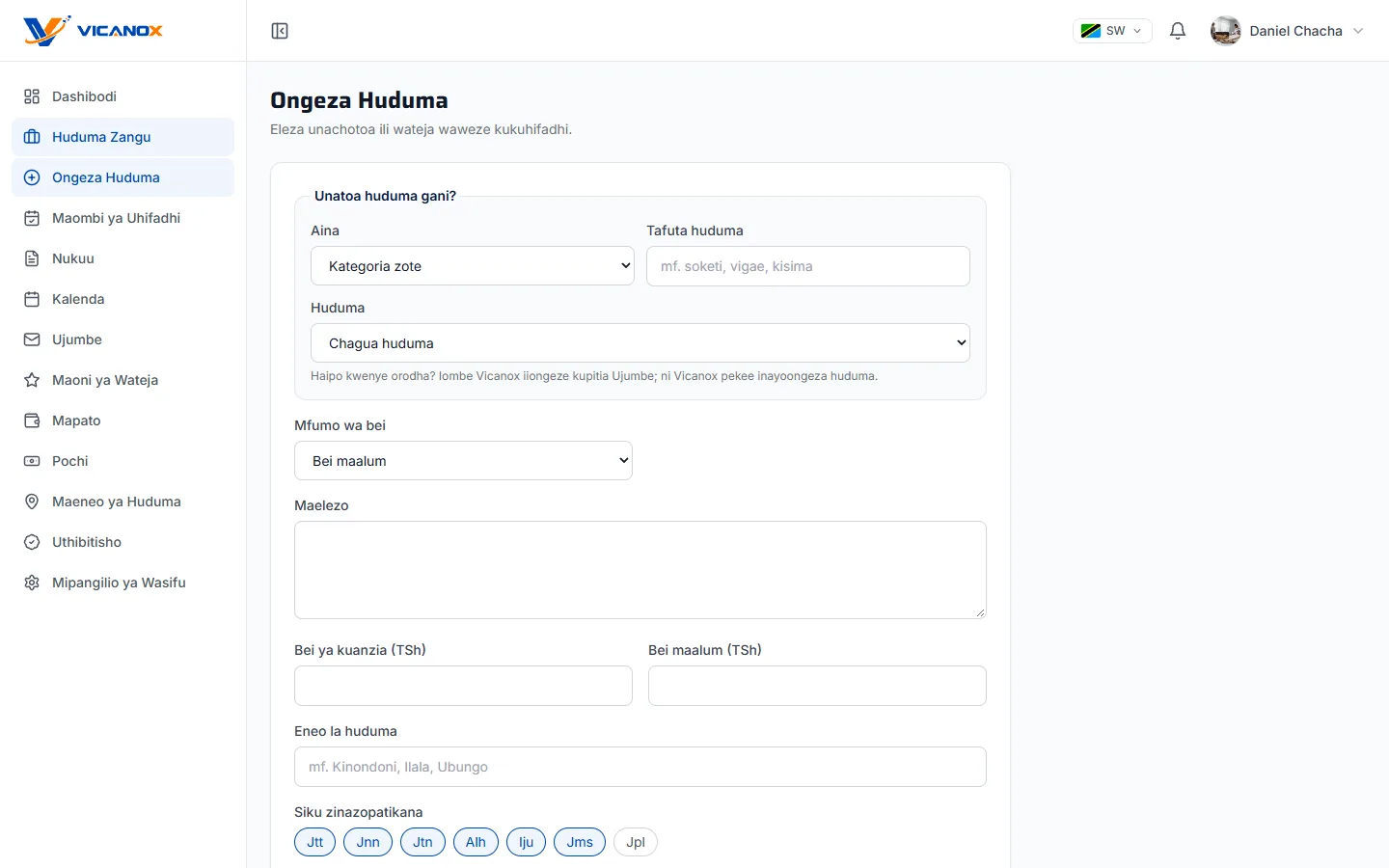The height and width of the screenshot is (868, 1389).
Task: Open notifications bell
Action: click(1178, 31)
